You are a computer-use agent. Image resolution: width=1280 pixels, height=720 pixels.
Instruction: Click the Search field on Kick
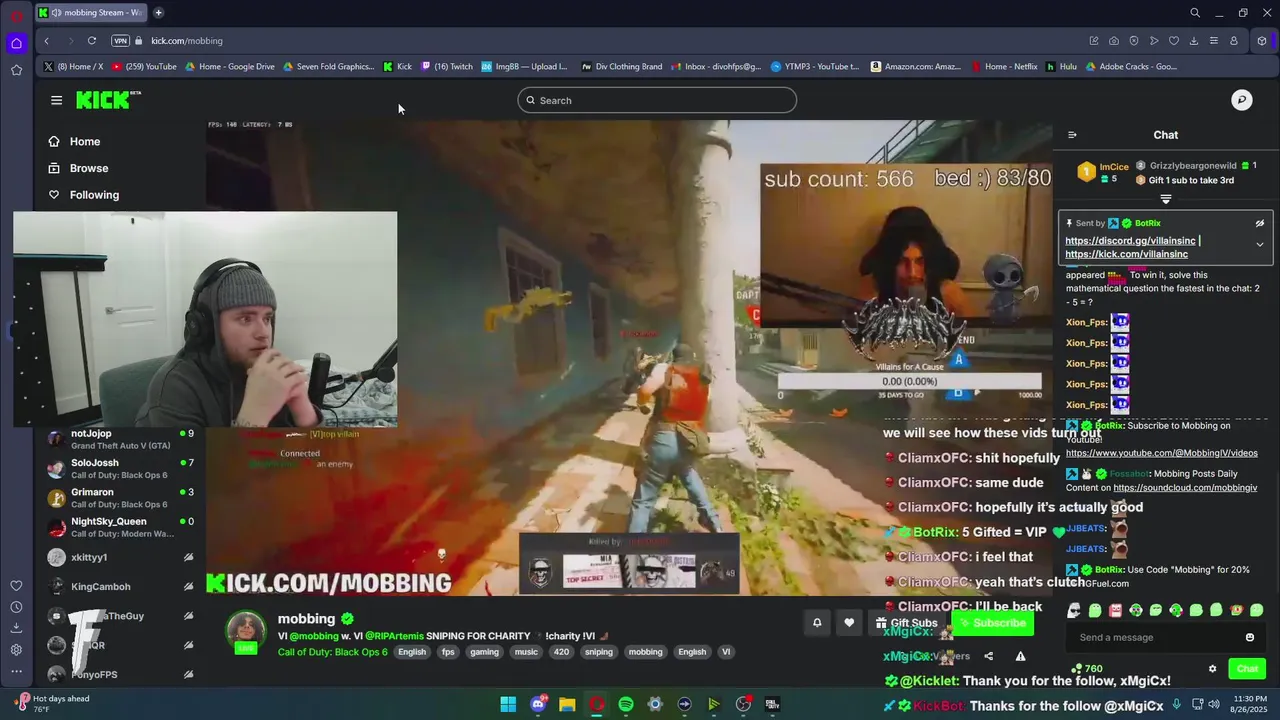657,100
